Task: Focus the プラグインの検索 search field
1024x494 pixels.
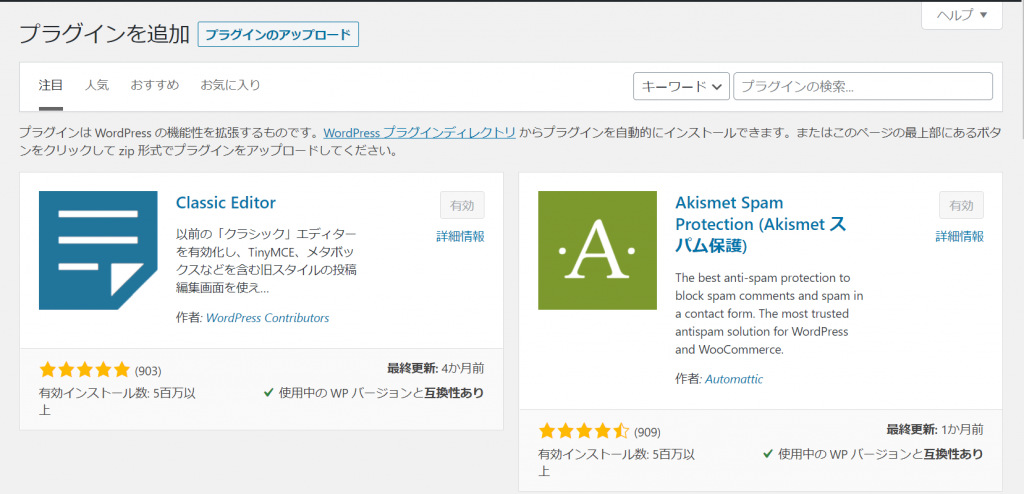Action: pyautogui.click(x=863, y=86)
